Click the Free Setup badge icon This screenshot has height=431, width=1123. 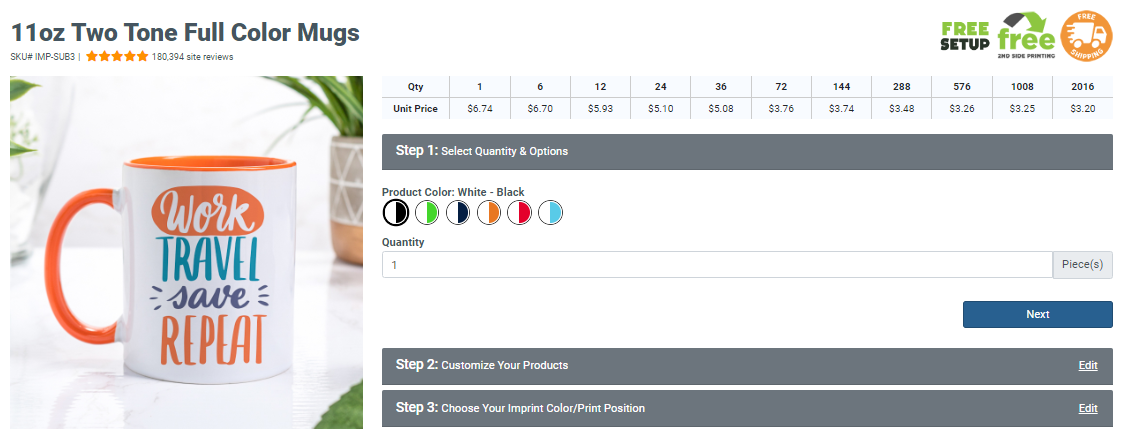pyautogui.click(x=965, y=34)
